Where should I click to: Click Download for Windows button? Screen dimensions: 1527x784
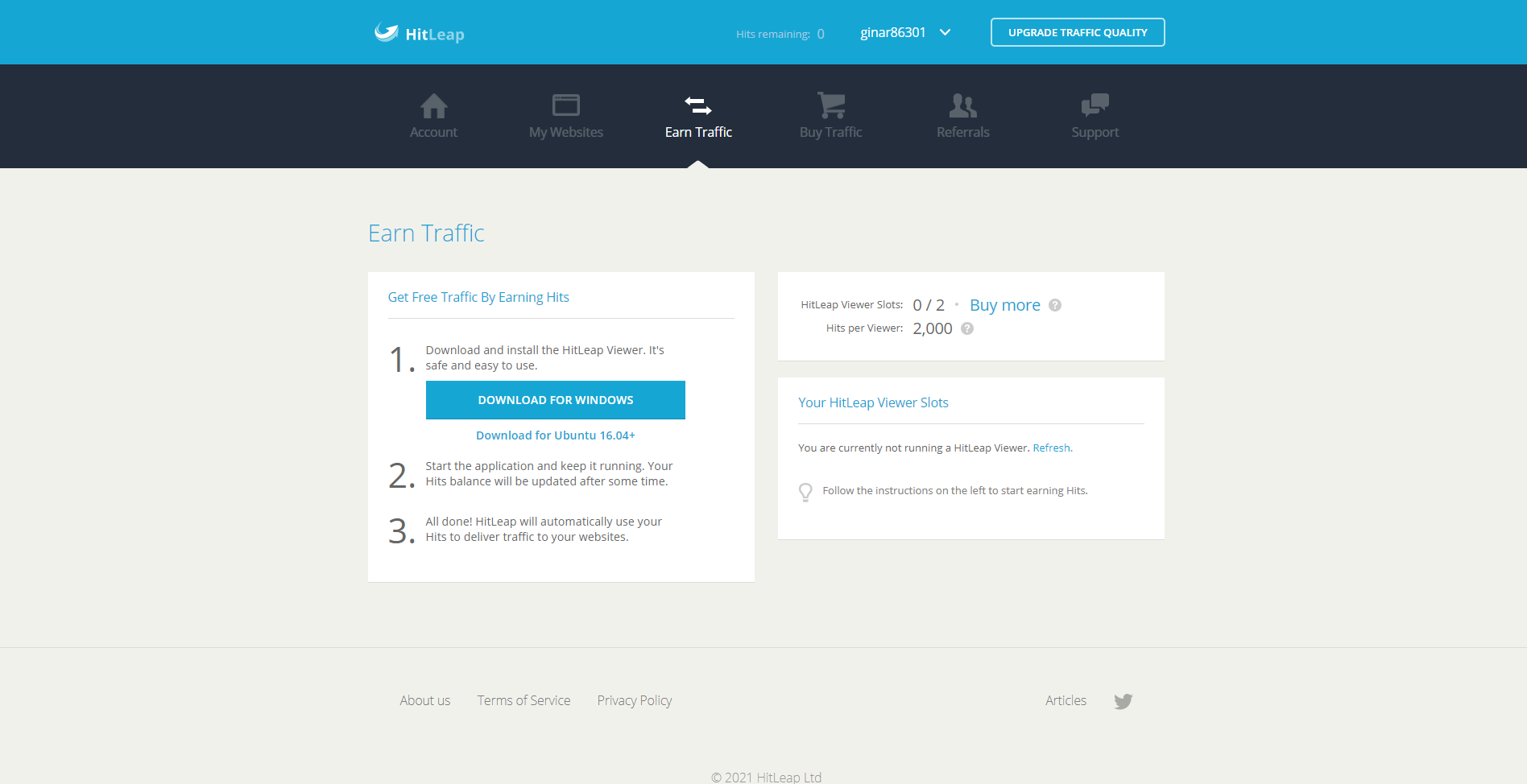click(x=556, y=400)
